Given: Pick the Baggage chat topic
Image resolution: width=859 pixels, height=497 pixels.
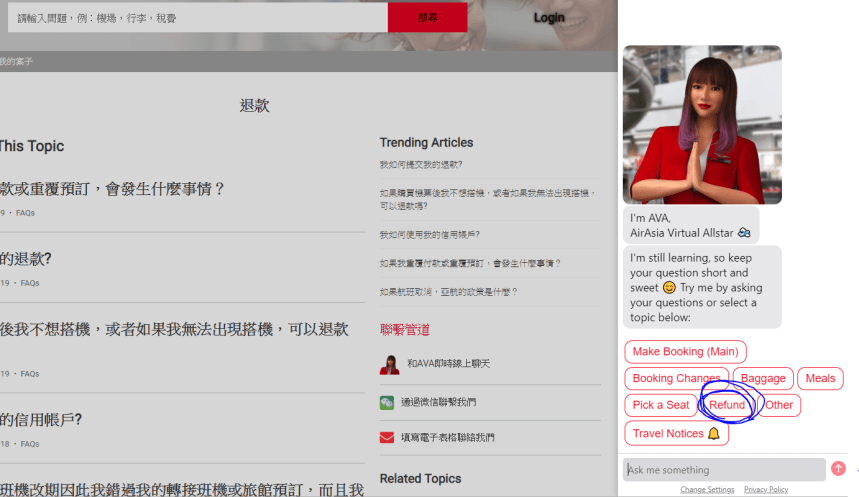Looking at the screenshot, I should [x=763, y=379].
